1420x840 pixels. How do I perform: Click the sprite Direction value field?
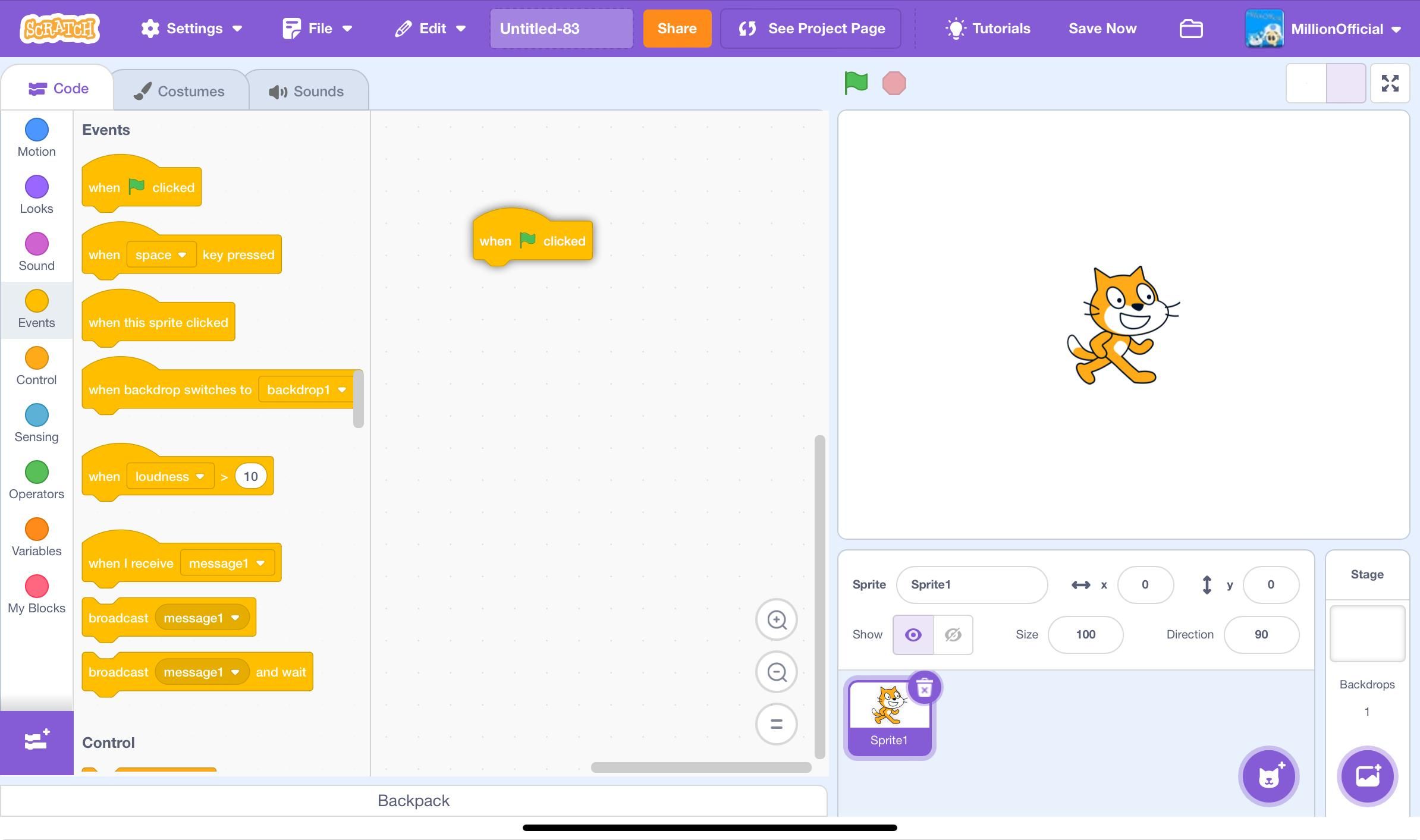1261,634
